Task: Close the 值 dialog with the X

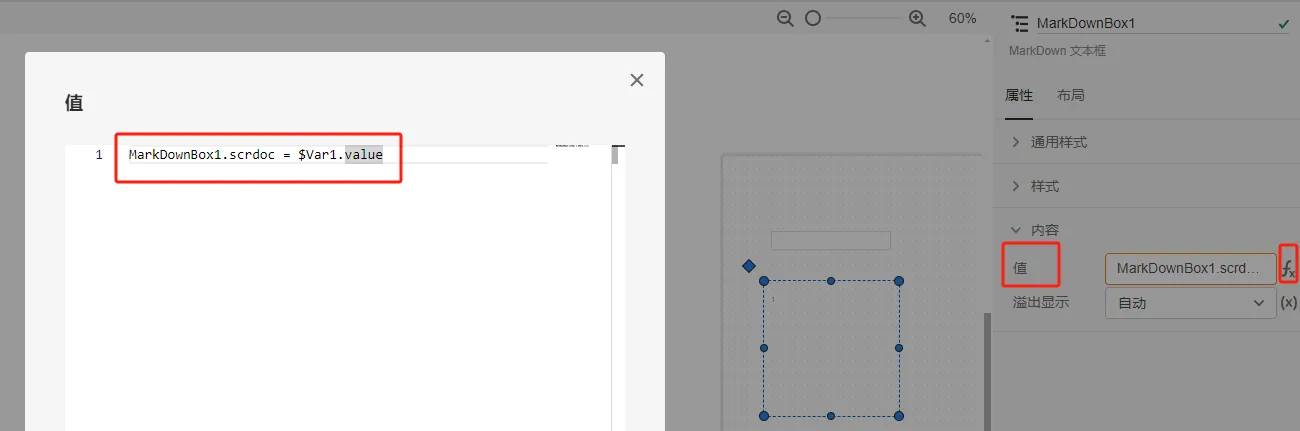Action: click(x=637, y=80)
